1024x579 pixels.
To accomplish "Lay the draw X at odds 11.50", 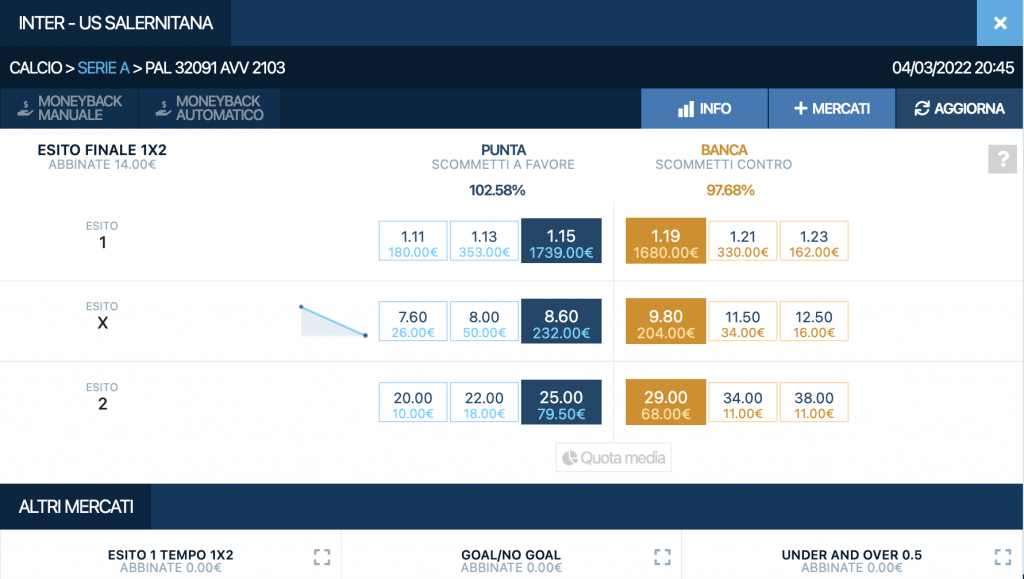I will click(743, 321).
